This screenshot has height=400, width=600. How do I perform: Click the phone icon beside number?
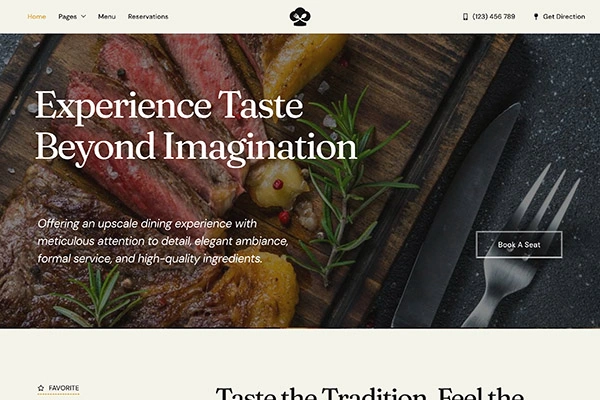465,16
